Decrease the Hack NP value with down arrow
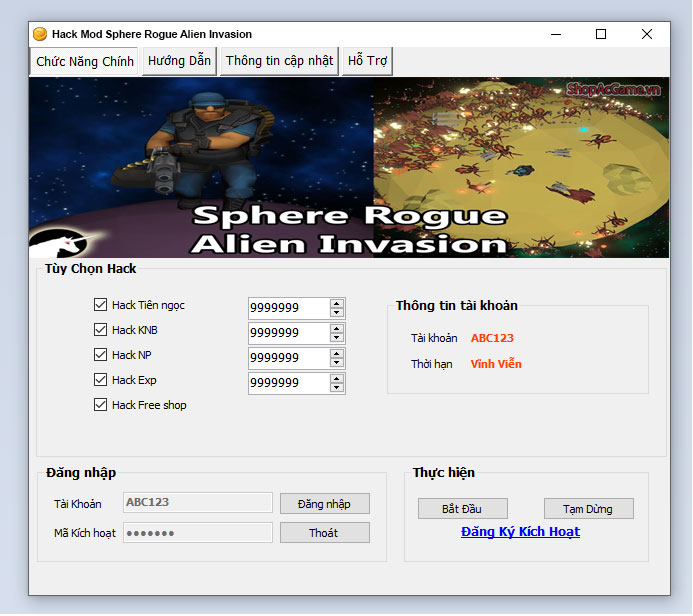The image size is (693, 616). pyautogui.click(x=337, y=362)
